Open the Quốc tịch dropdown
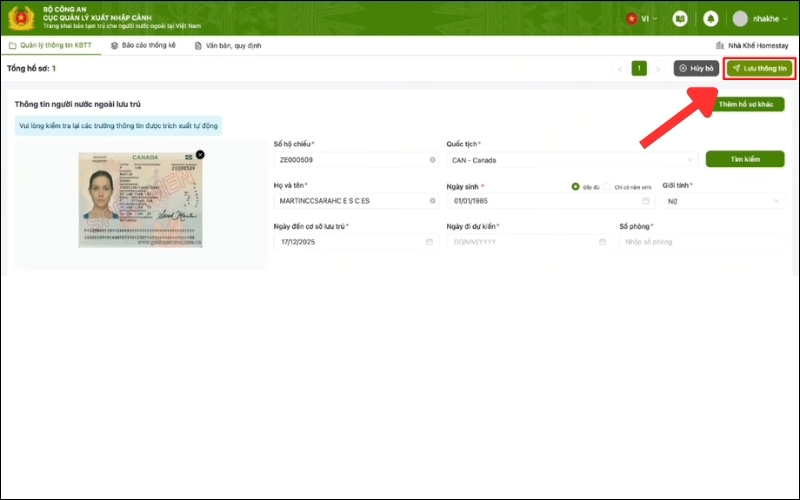 point(572,160)
